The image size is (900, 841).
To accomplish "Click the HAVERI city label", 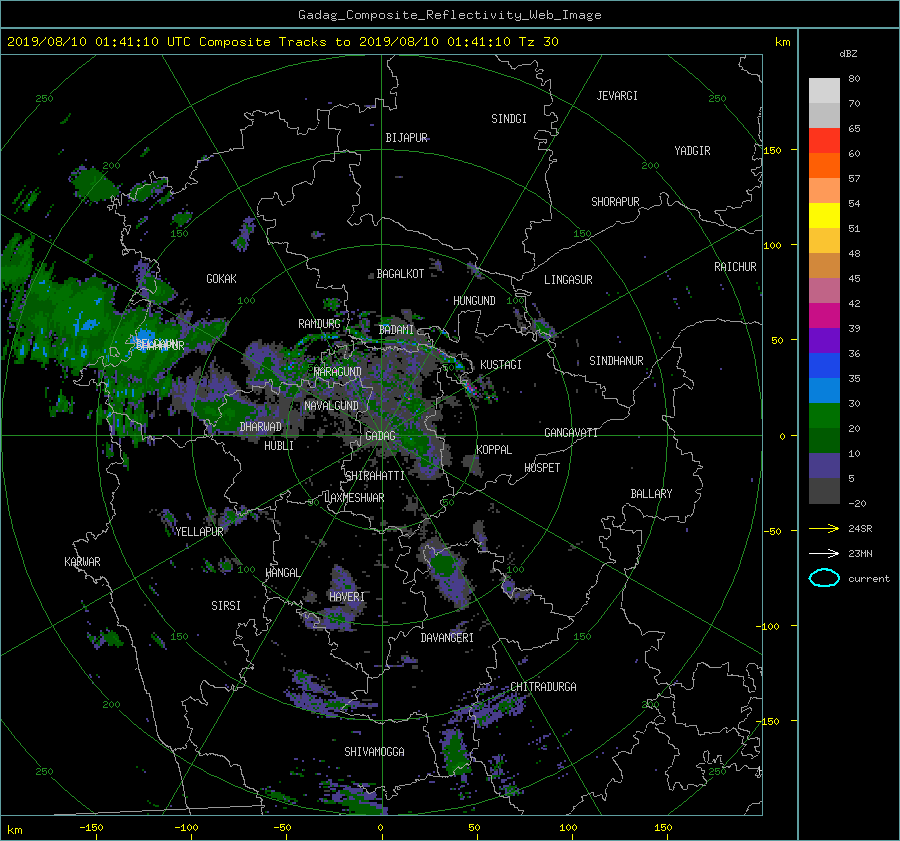I will pos(347,597).
